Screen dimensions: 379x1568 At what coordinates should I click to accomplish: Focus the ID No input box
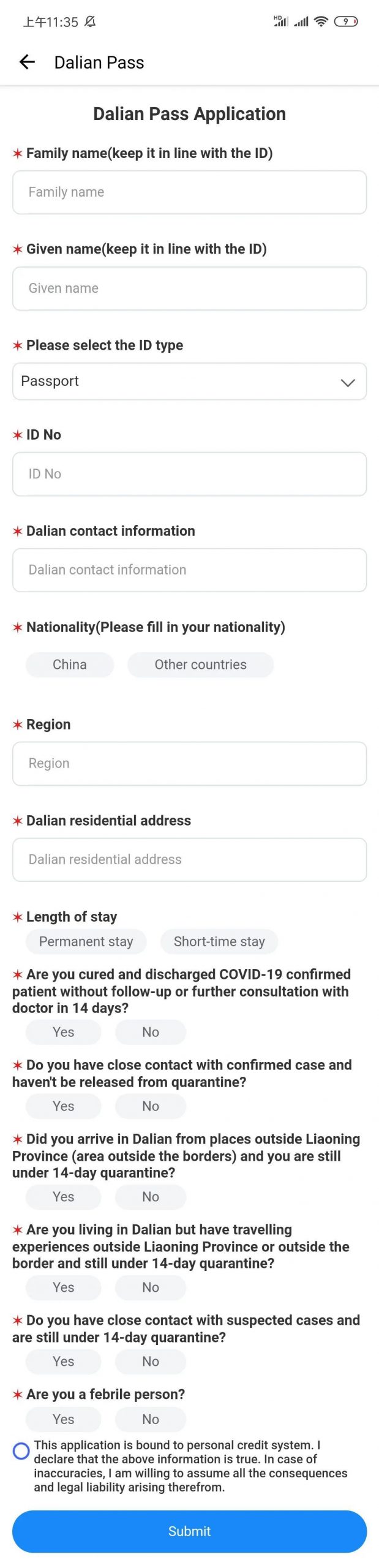(x=190, y=473)
